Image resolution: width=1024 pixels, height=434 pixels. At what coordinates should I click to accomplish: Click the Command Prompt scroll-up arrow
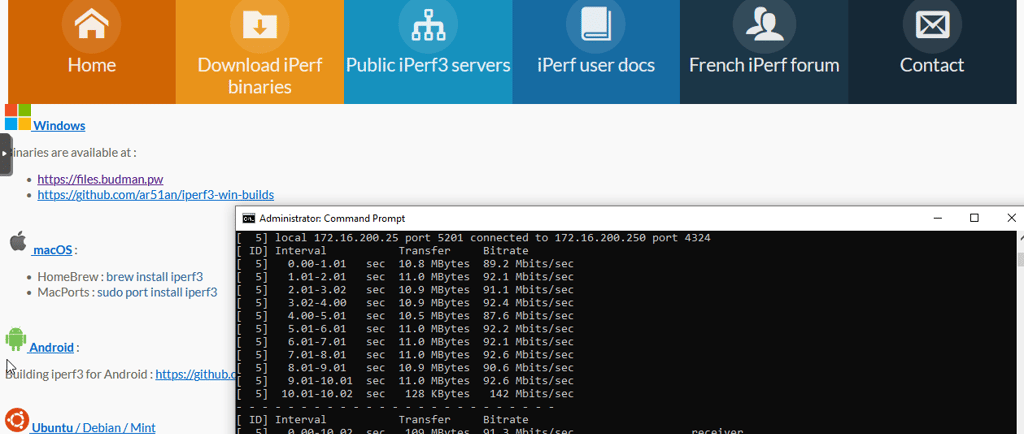pos(1020,236)
